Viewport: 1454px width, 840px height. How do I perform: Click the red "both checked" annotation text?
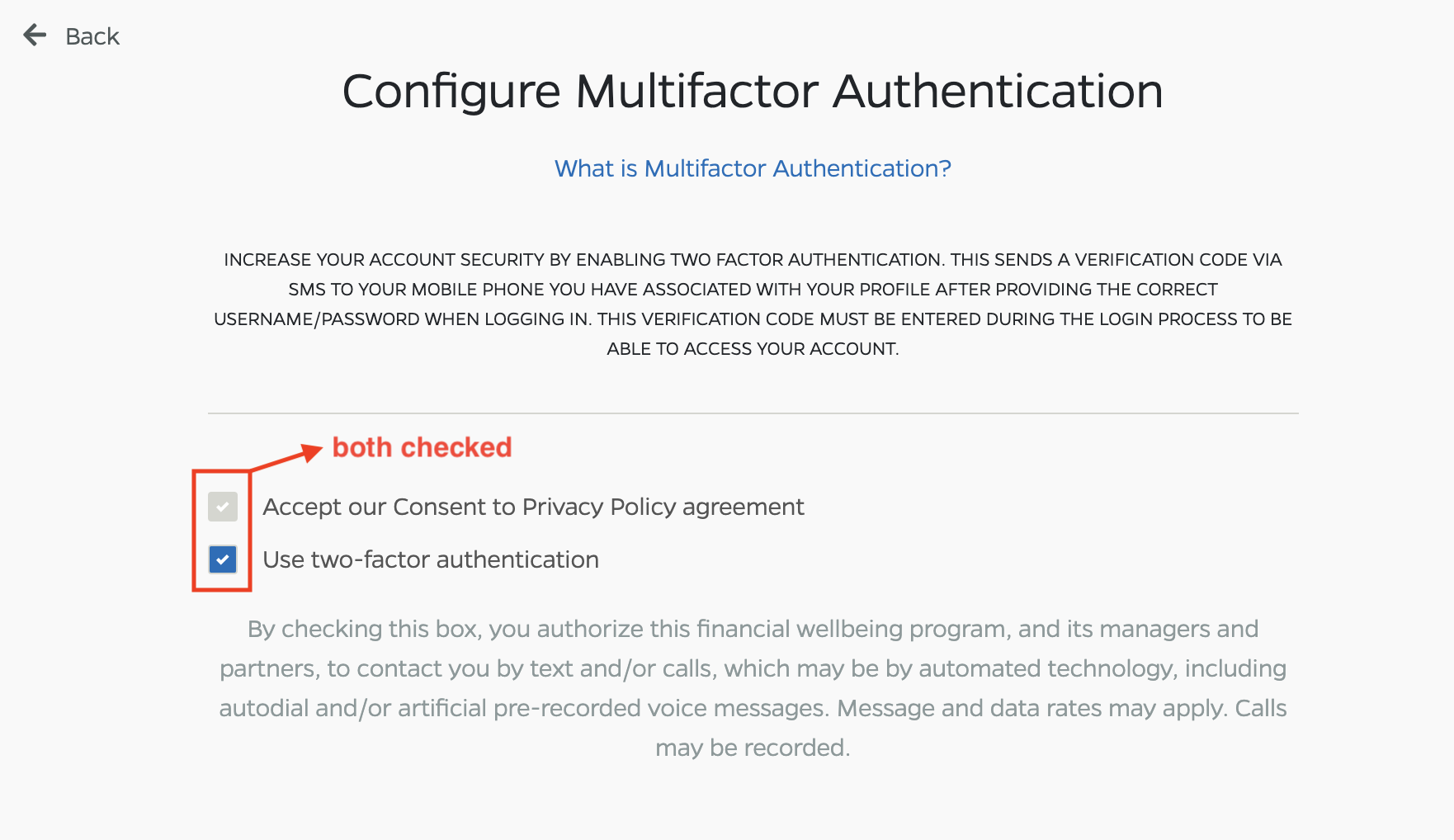422,447
